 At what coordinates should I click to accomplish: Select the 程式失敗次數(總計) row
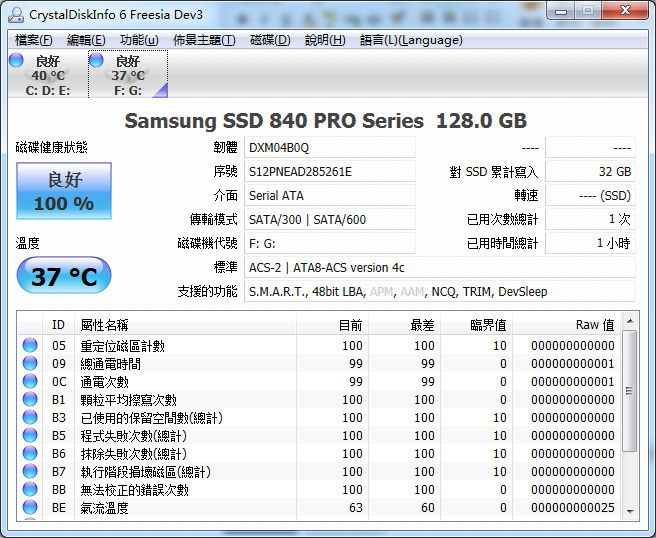(319, 436)
